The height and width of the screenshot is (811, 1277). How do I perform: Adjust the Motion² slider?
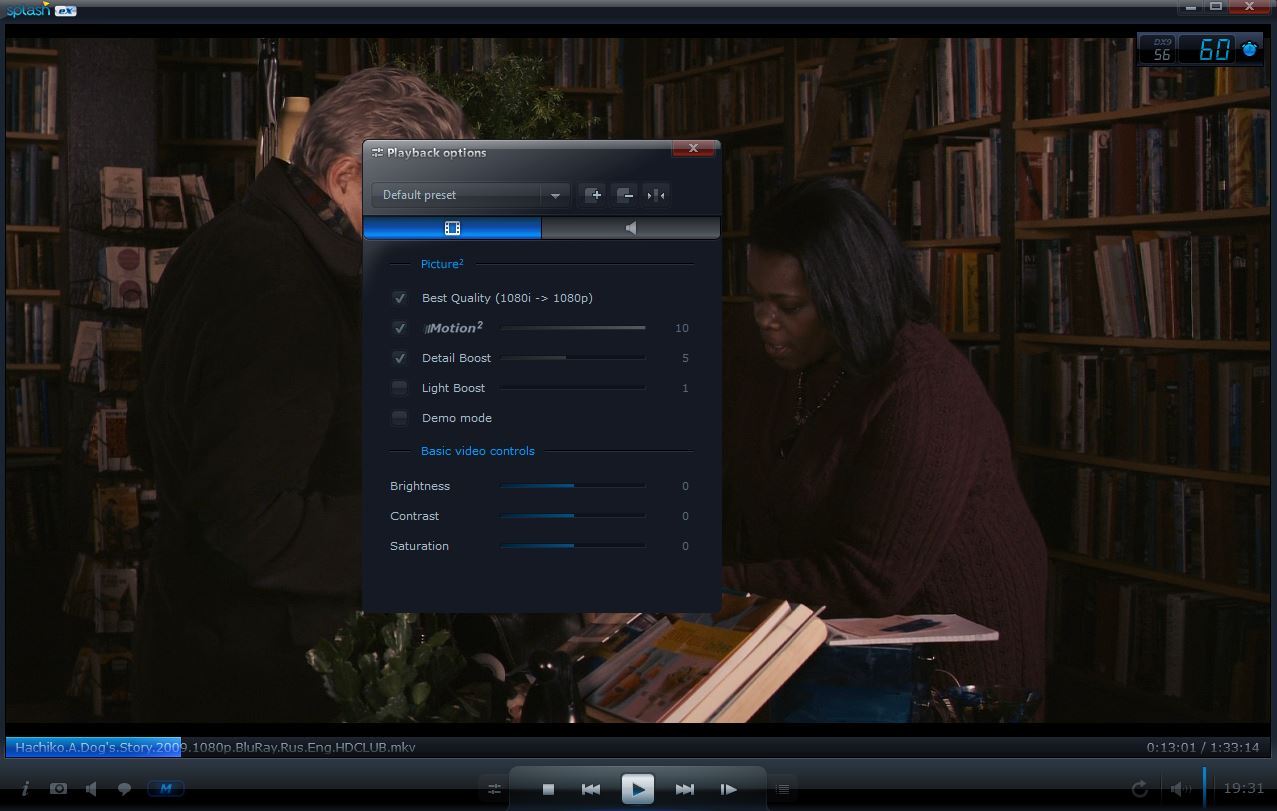[573, 328]
